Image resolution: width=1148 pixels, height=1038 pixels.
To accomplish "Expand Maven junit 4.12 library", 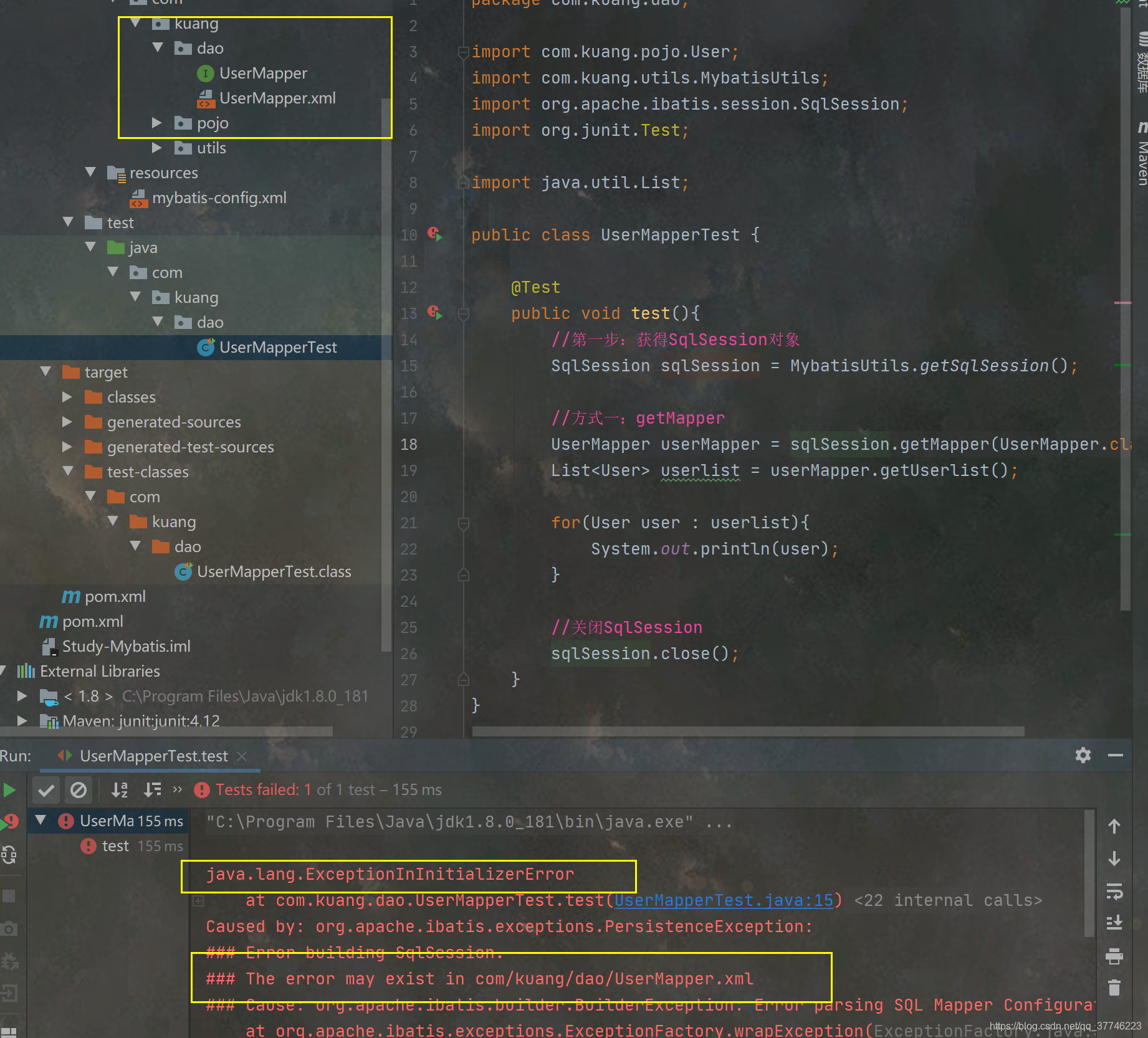I will tap(22, 721).
